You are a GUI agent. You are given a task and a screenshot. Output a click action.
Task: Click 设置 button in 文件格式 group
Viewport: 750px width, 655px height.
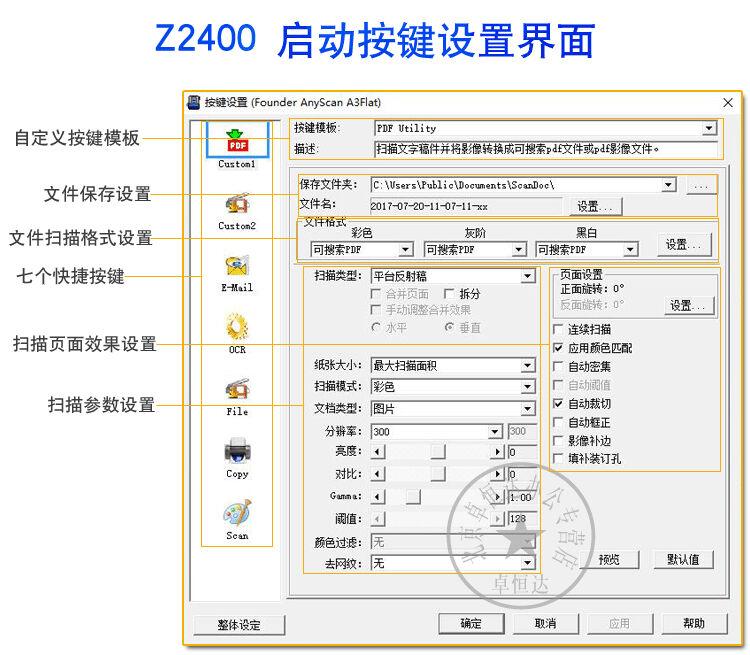click(x=684, y=244)
